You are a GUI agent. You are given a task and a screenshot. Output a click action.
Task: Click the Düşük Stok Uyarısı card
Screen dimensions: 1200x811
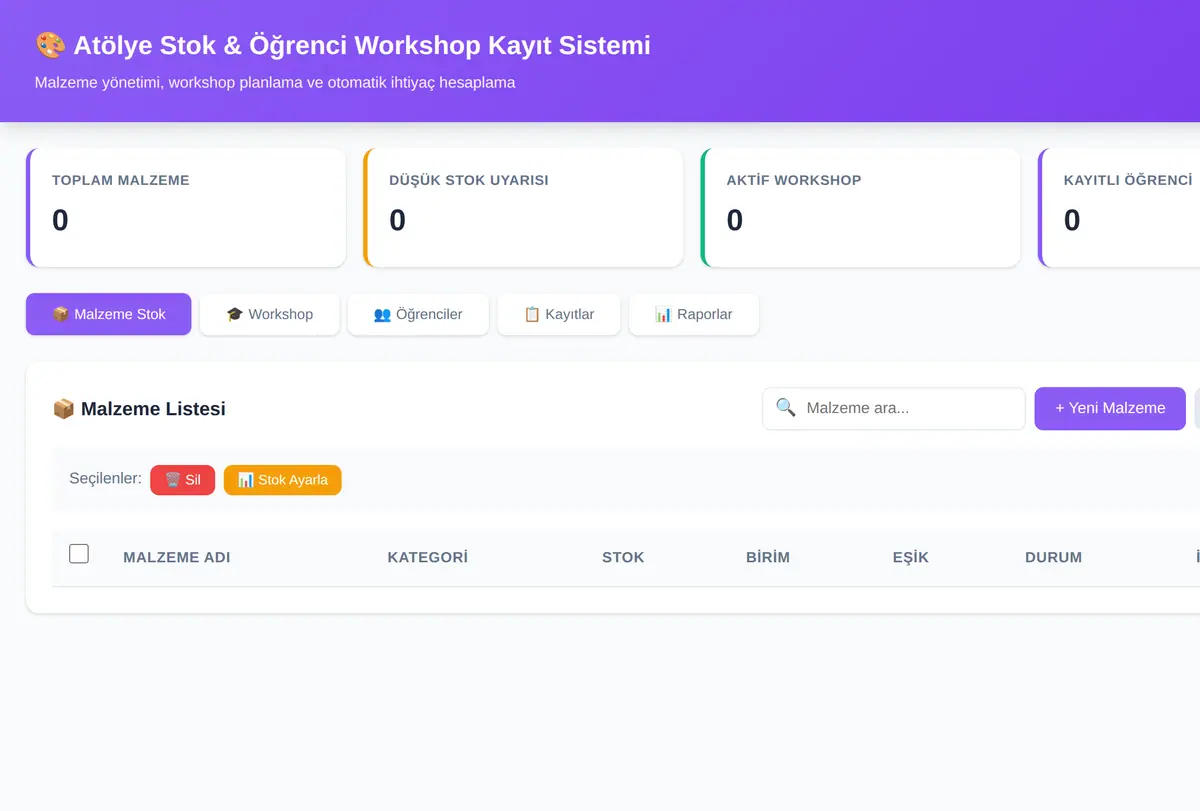click(523, 208)
